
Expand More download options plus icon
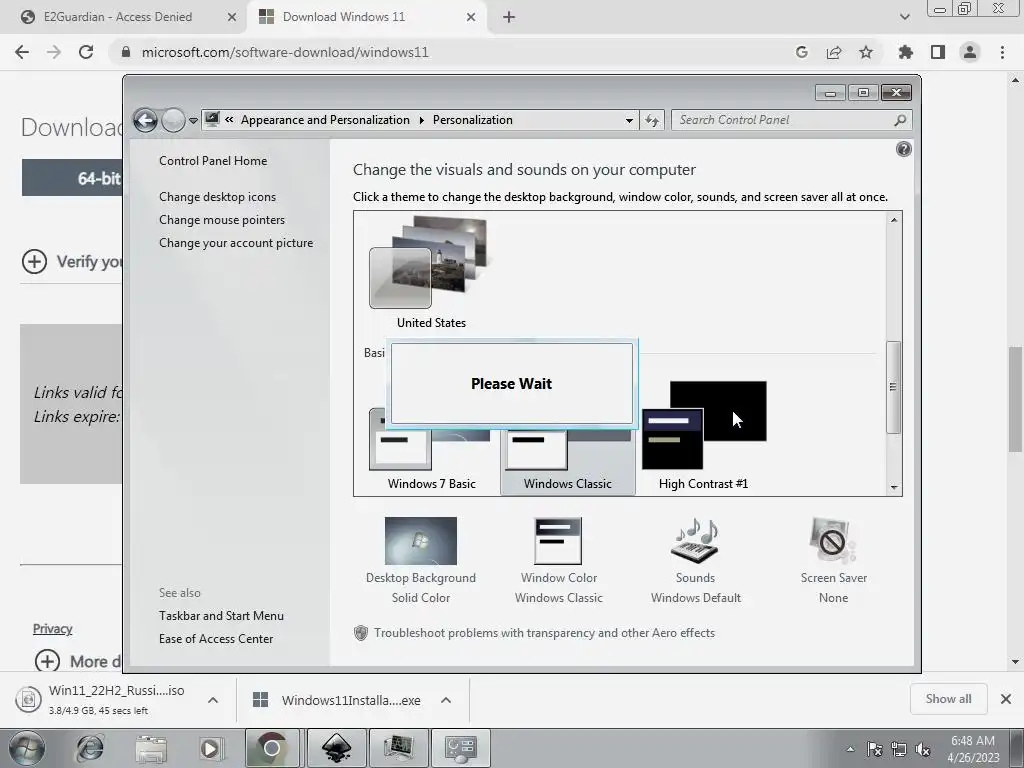point(47,661)
